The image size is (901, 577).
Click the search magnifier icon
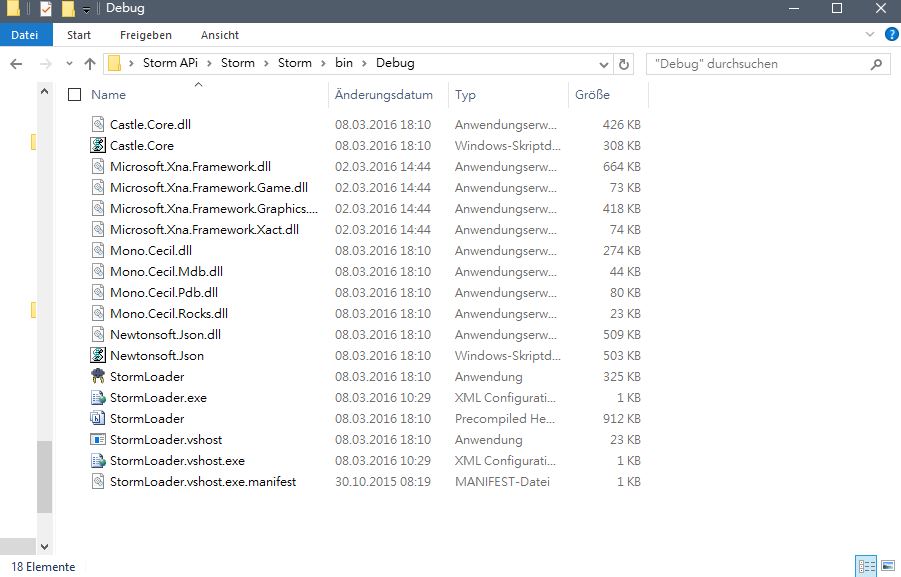pos(876,63)
